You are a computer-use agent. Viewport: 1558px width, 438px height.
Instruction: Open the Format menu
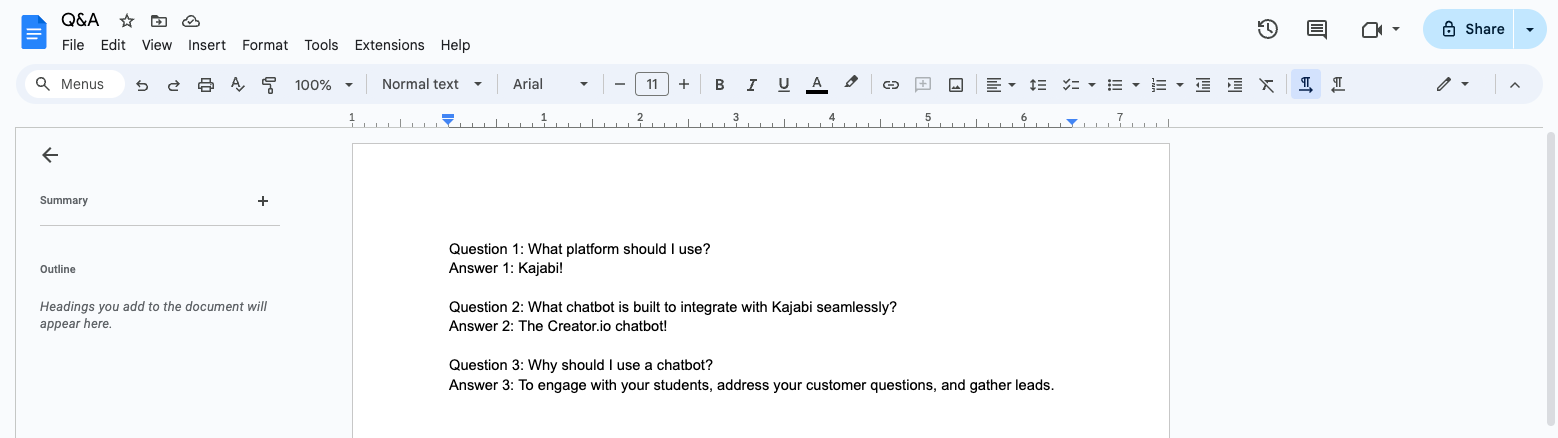point(265,45)
